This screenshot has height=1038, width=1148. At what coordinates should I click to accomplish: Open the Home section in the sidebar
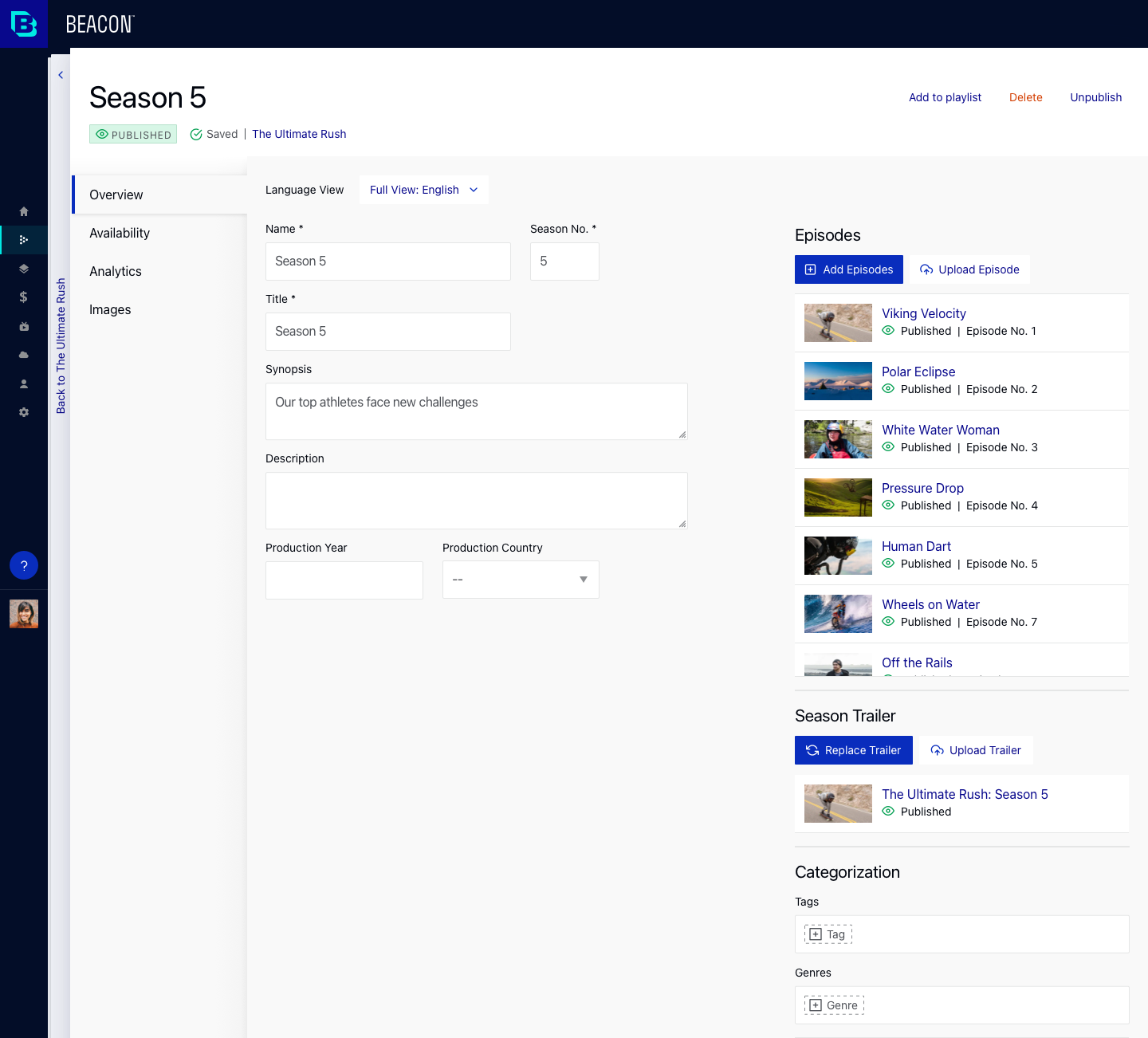(24, 211)
